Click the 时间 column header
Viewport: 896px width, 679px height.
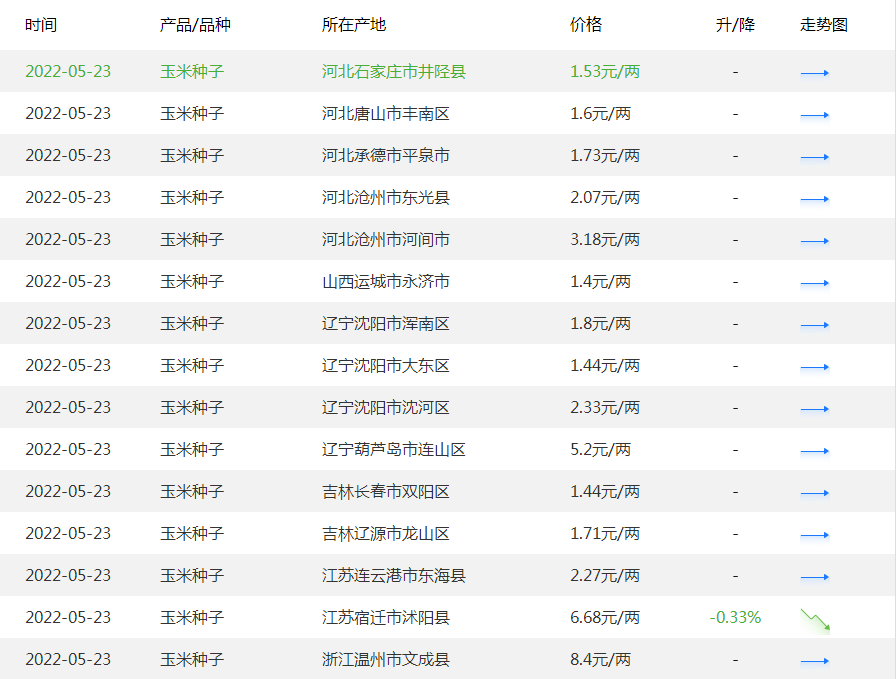[x=40, y=24]
